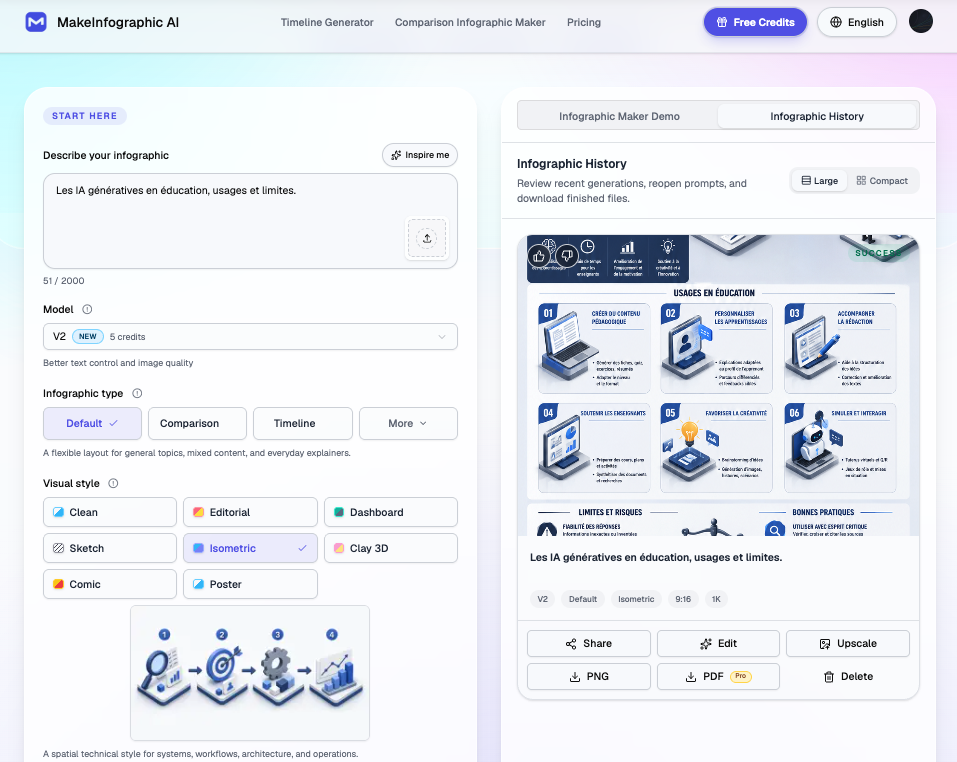The width and height of the screenshot is (957, 762).
Task: Click the MakeInfographic AI logo icon
Action: click(x=36, y=22)
